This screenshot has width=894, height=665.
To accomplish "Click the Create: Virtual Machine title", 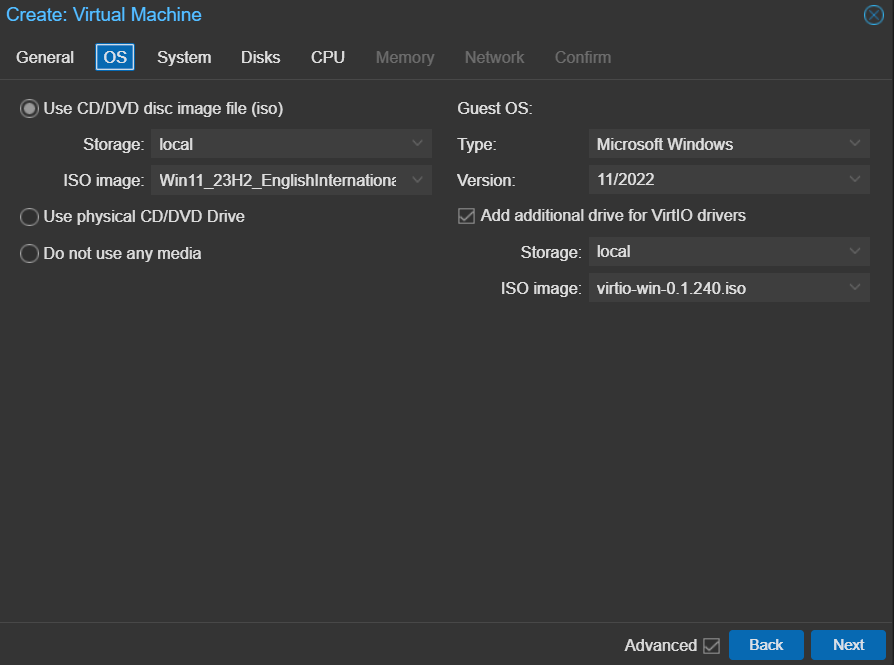I will tap(104, 15).
